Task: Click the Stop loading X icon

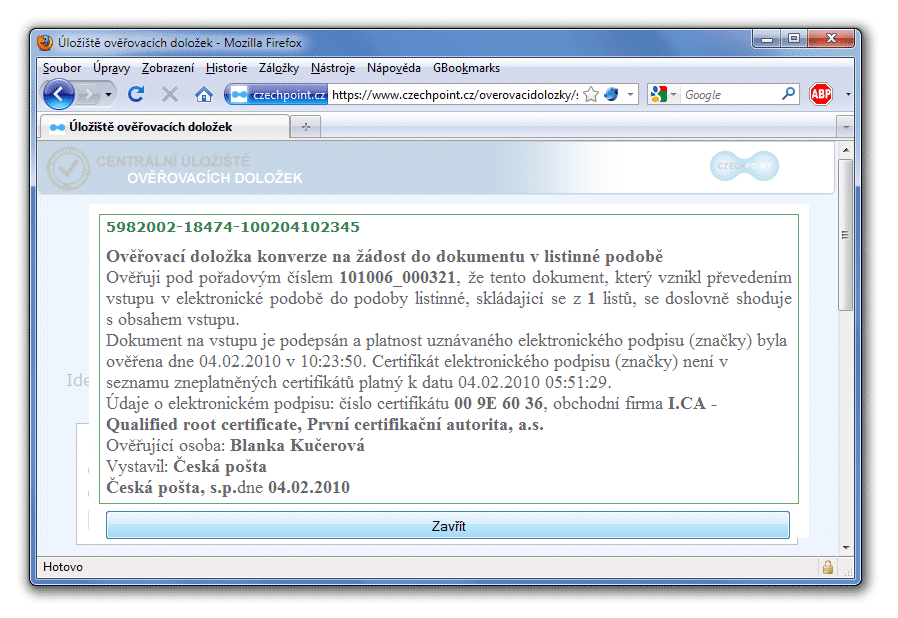Action: (170, 94)
